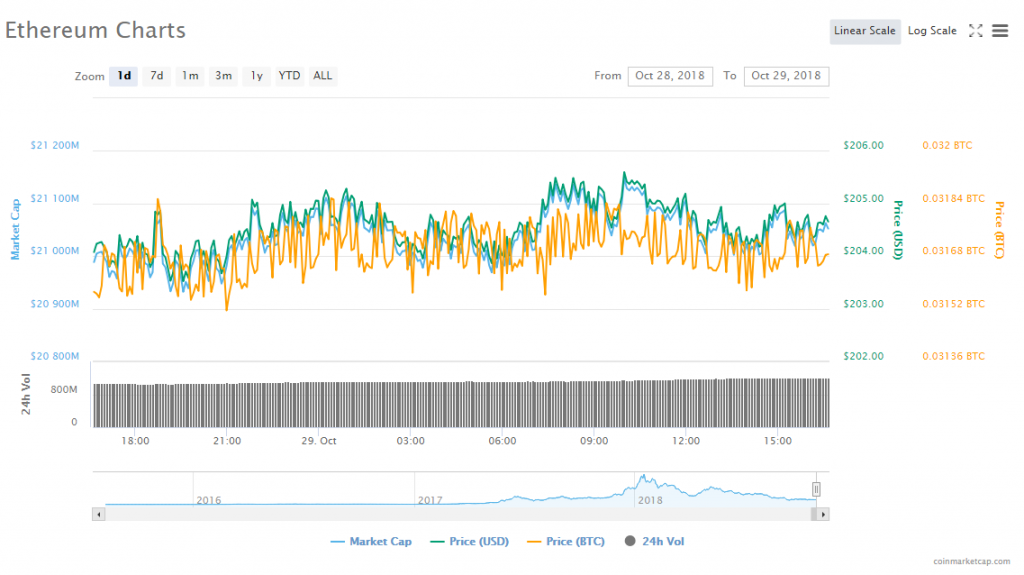Choose the 1y zoom option
This screenshot has height=575, width=1024.
257,76
